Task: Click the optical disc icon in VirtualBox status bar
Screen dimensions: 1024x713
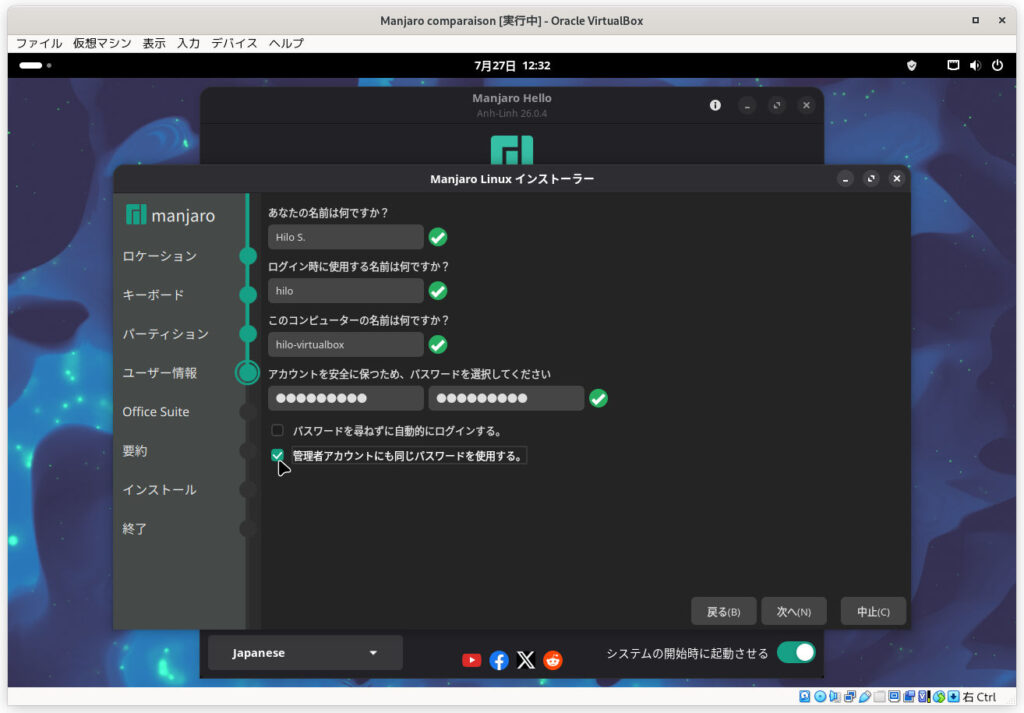Action: [x=820, y=697]
